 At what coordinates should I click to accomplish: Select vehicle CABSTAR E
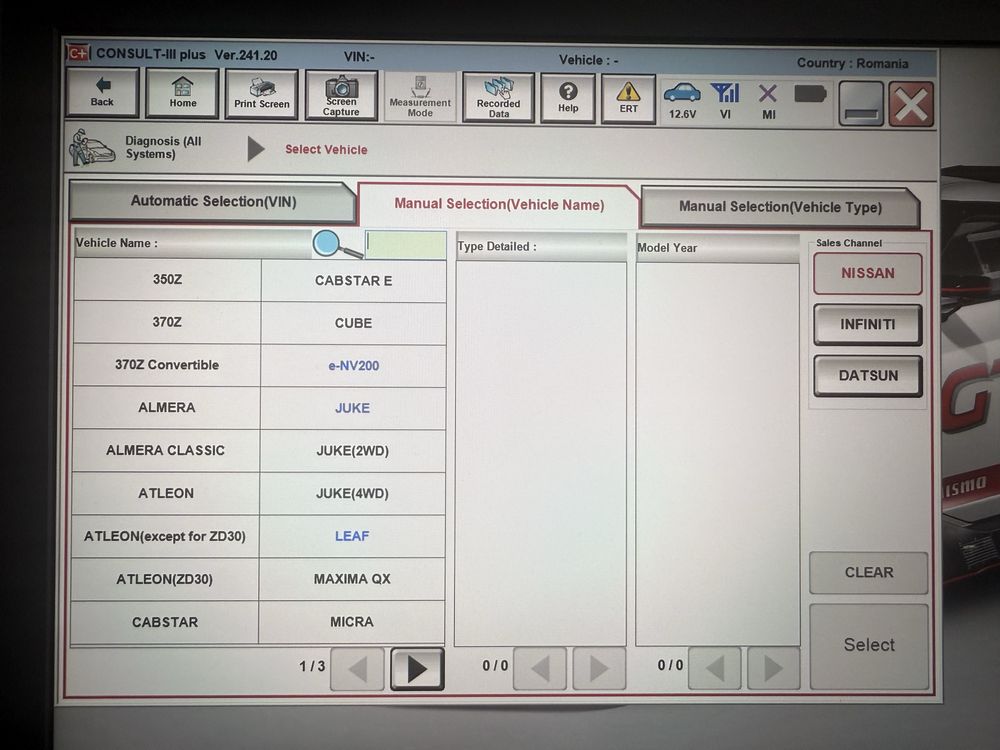353,281
